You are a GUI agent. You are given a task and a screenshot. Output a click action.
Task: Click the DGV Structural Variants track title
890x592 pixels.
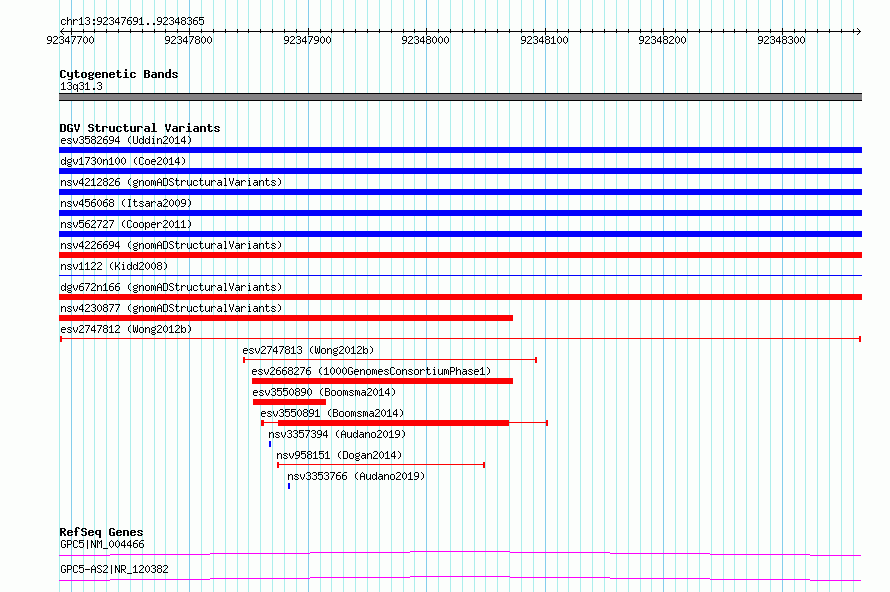[x=140, y=128]
